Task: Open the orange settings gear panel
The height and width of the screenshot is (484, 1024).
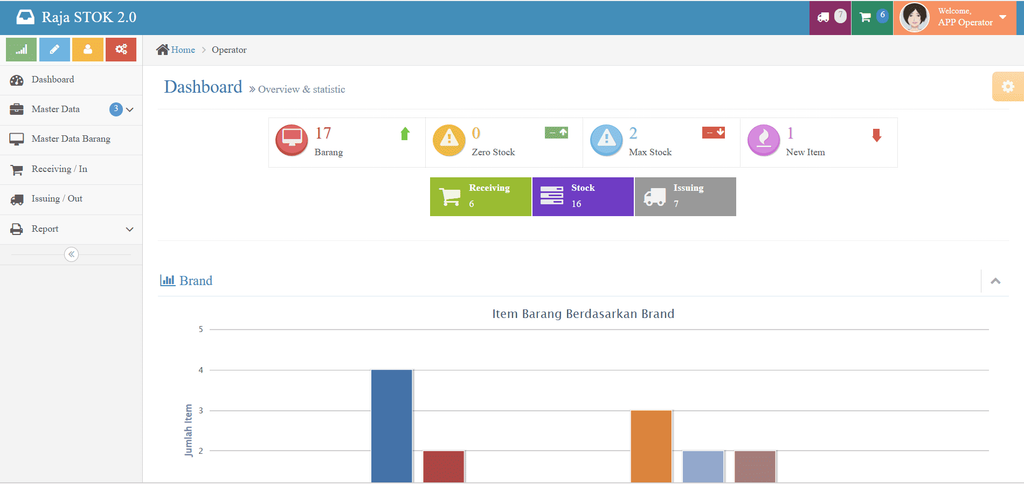Action: pyautogui.click(x=1008, y=86)
